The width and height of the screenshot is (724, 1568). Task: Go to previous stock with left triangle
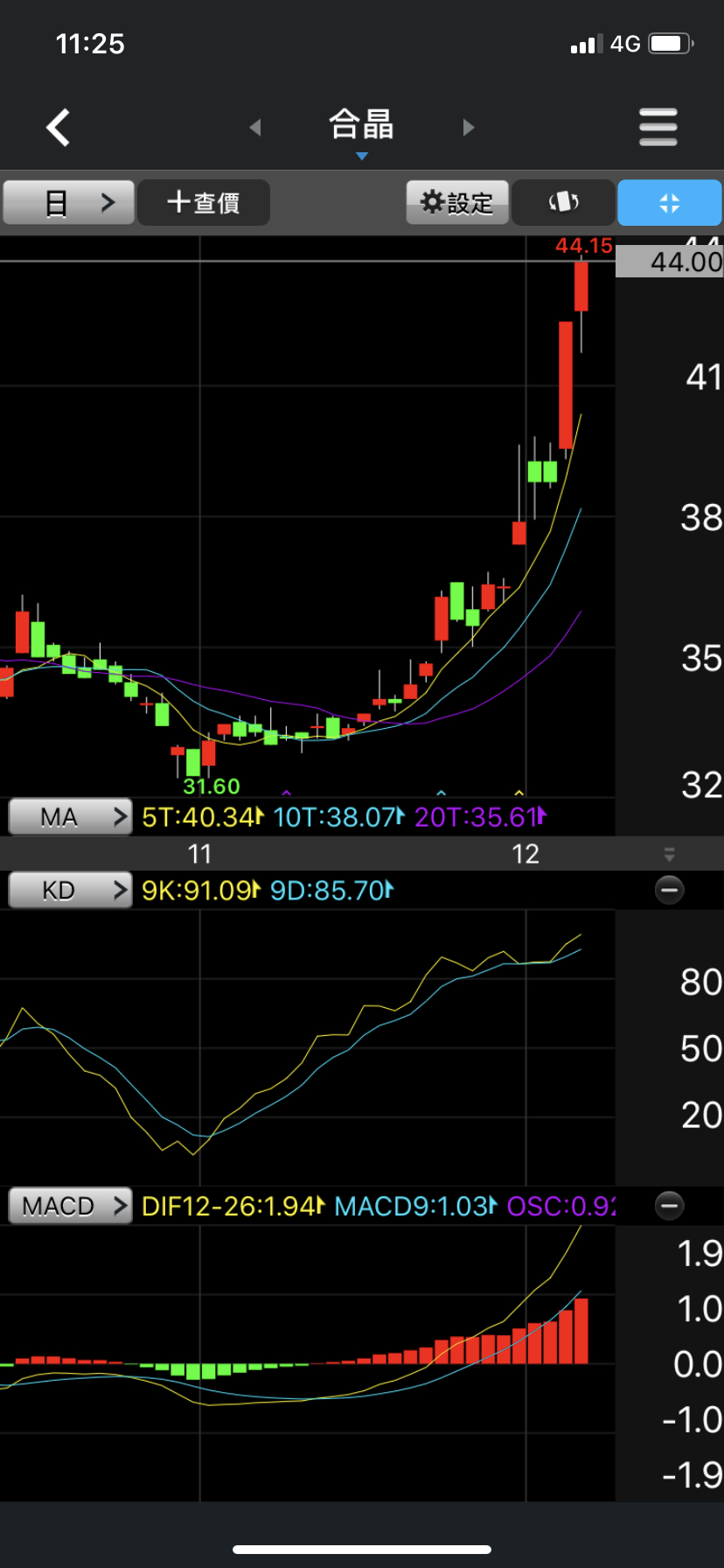pyautogui.click(x=255, y=128)
